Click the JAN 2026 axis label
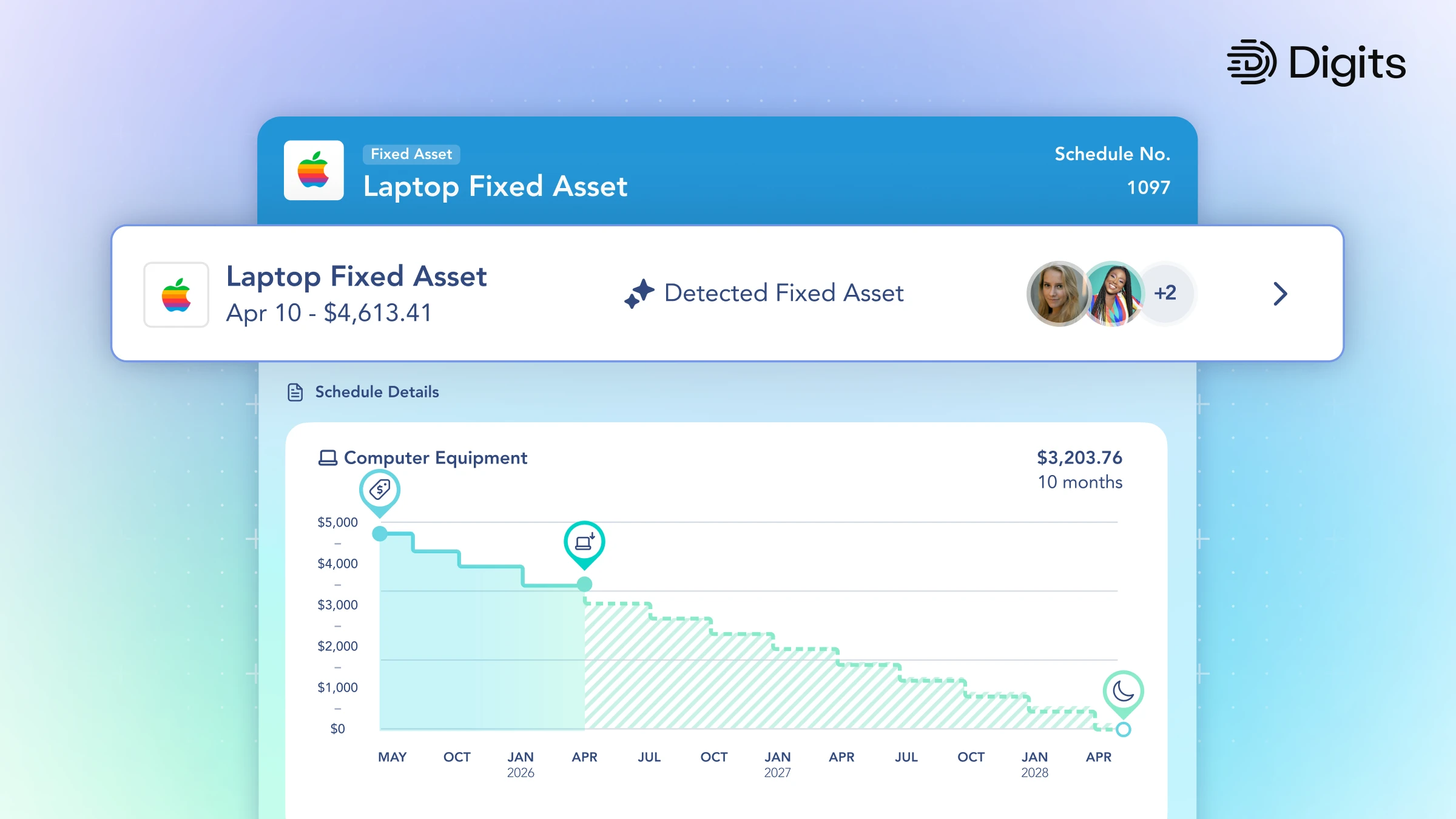1456x819 pixels. (x=521, y=764)
